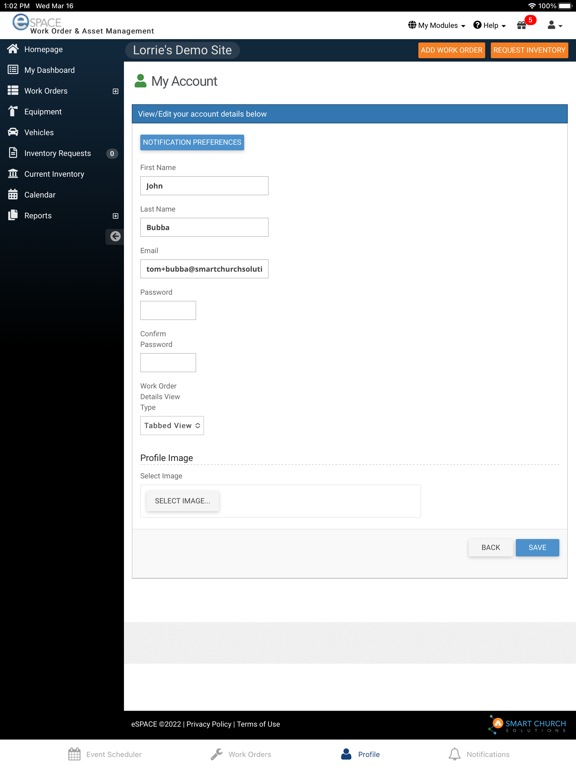Click the Calendar icon in sidebar
Screen dimensions: 576x768
(x=13, y=194)
